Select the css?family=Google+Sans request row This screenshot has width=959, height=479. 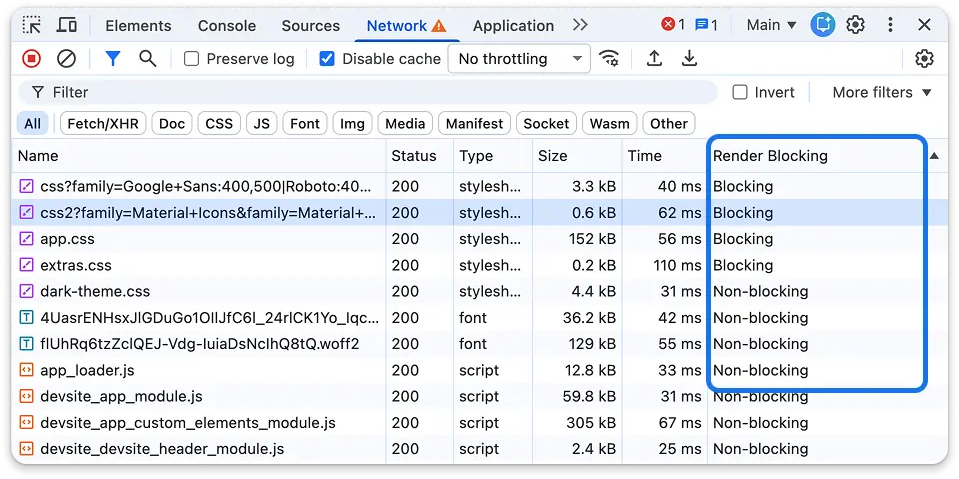480,186
